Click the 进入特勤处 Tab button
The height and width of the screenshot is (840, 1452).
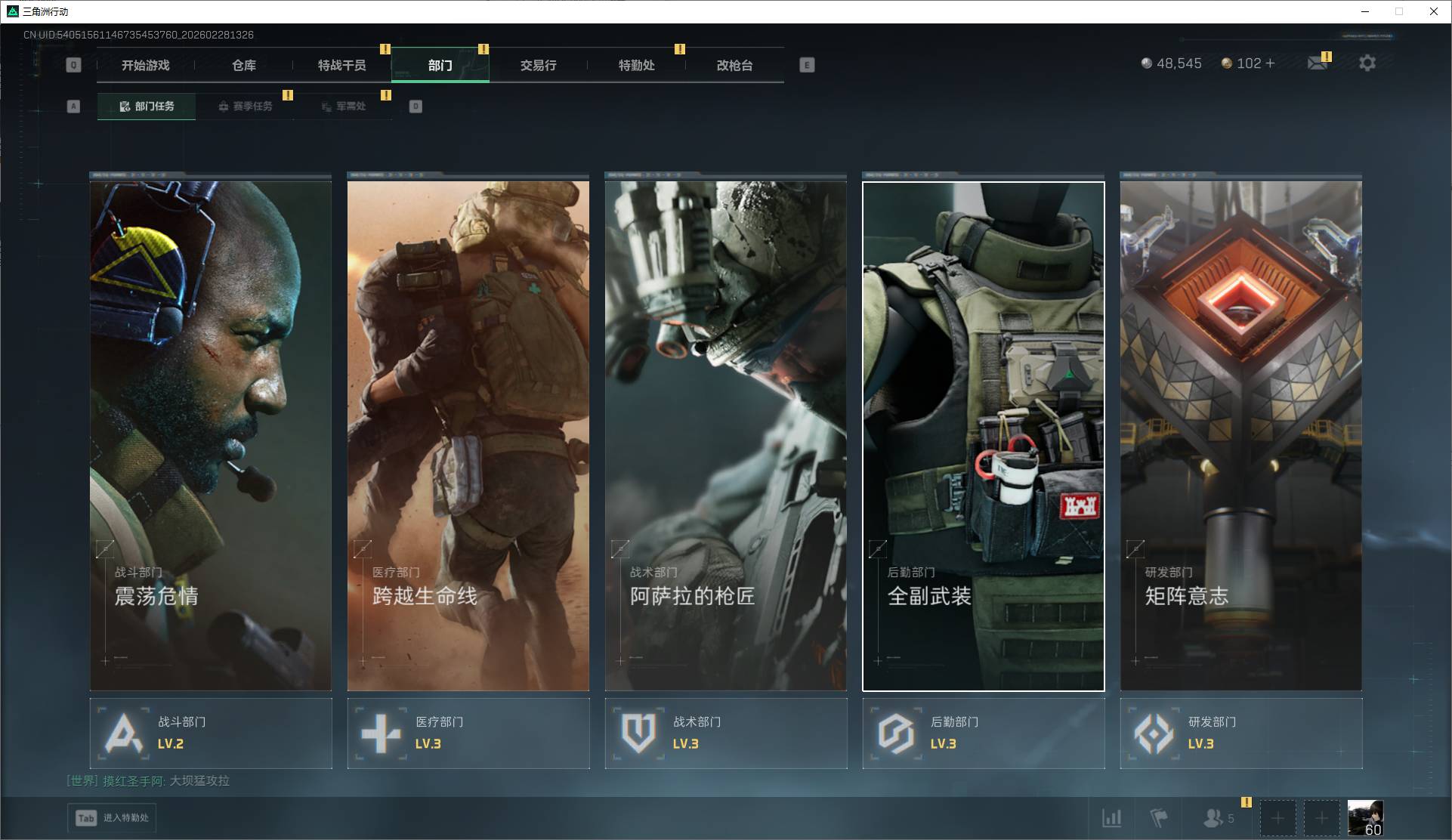pos(113,818)
